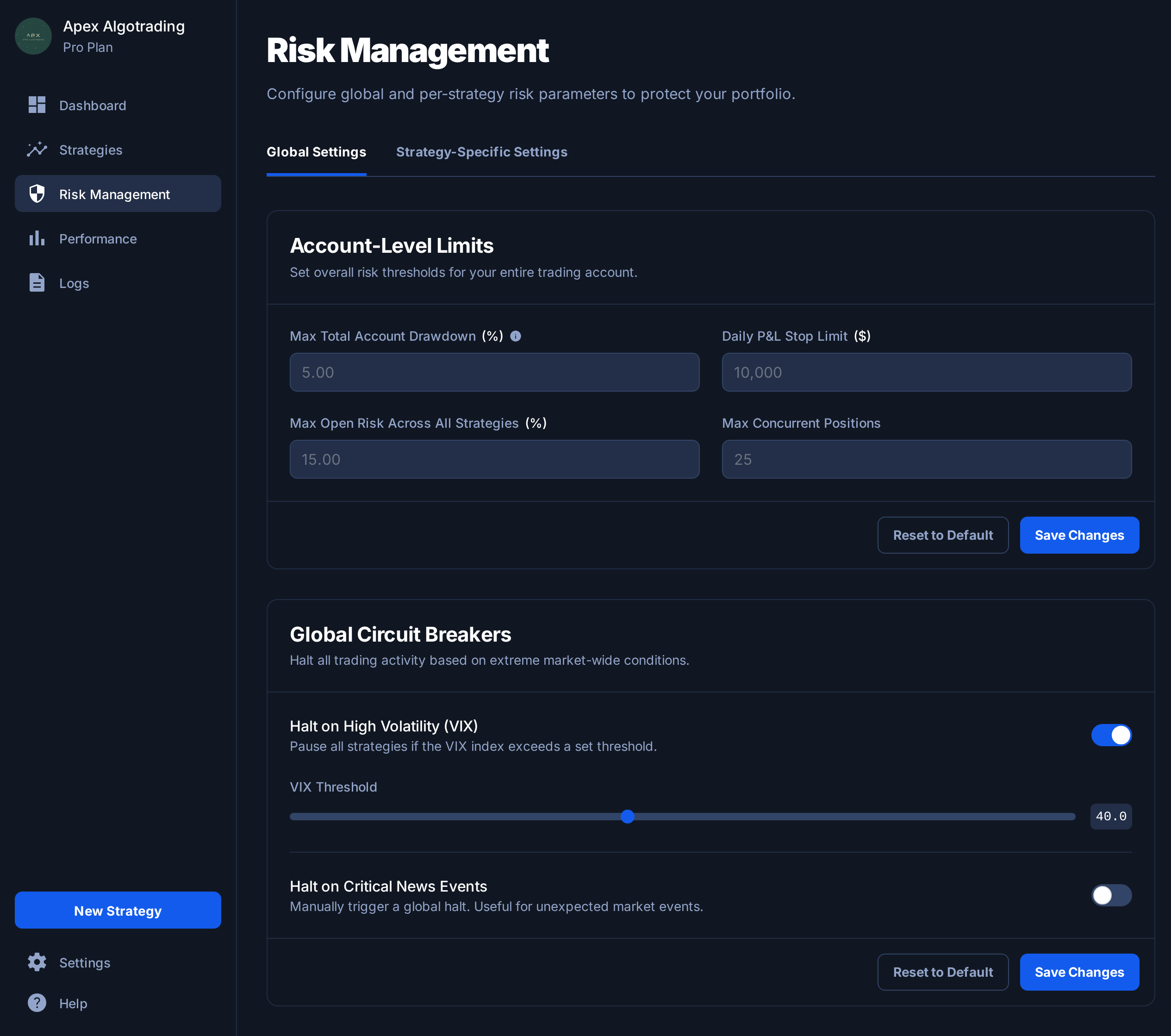This screenshot has height=1036, width=1171.
Task: Save Changes in Account-Level Limits section
Action: coord(1079,535)
